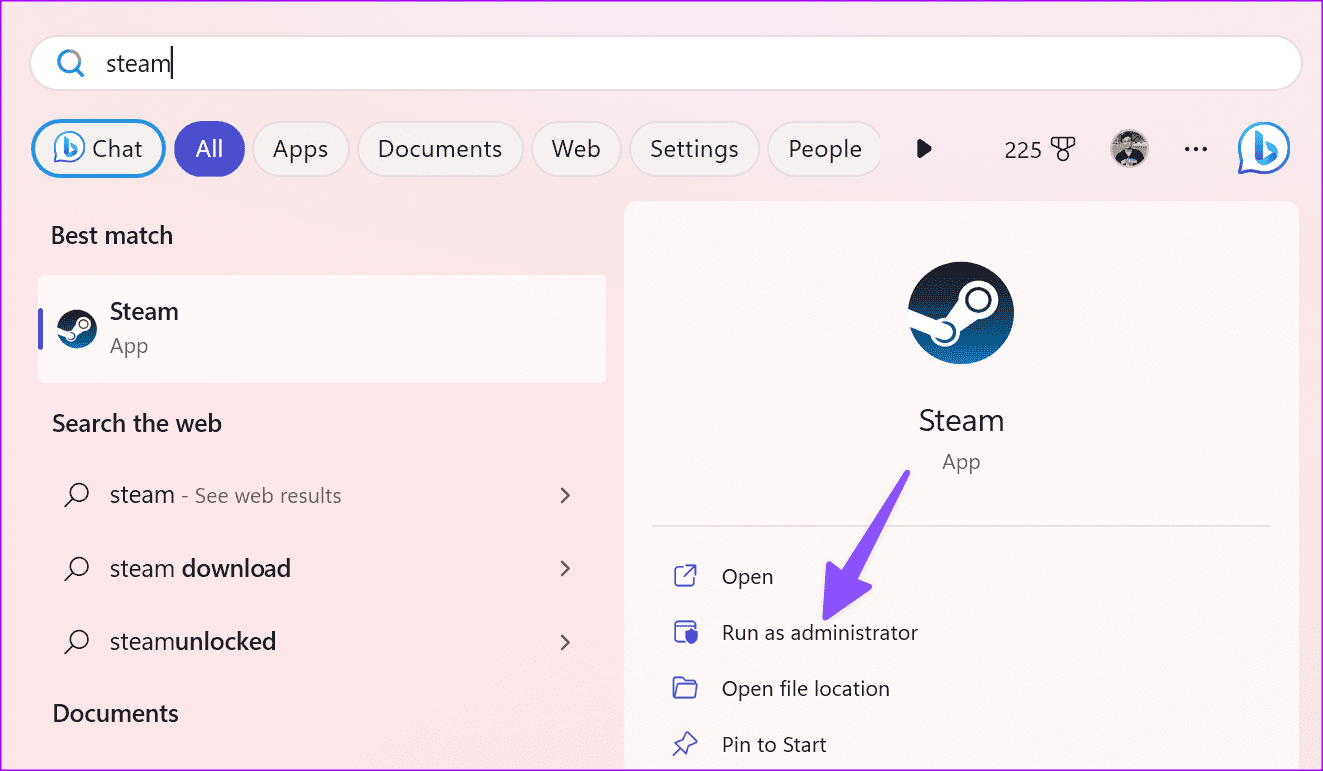Image resolution: width=1323 pixels, height=771 pixels.
Task: Expand chevron for "steam - See web results"
Action: [x=565, y=495]
